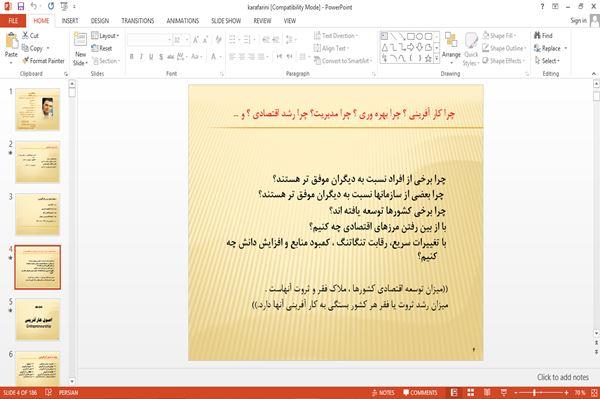600x399 pixels.
Task: Save the presentation with the disk icon
Action: 21,6
